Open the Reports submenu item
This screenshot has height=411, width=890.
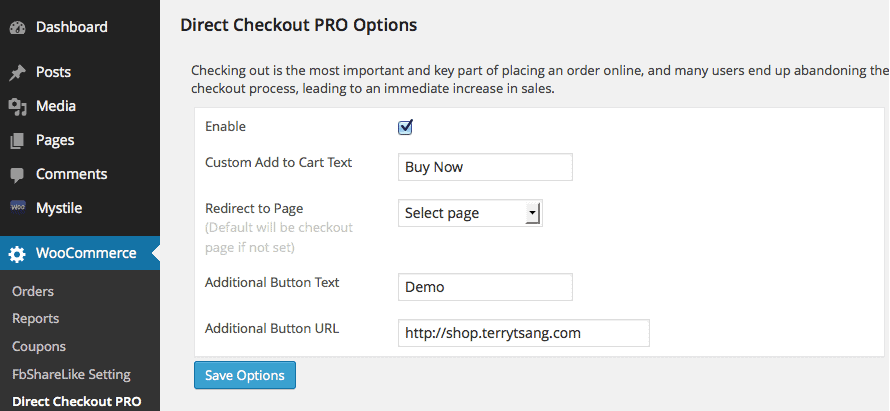coord(35,318)
